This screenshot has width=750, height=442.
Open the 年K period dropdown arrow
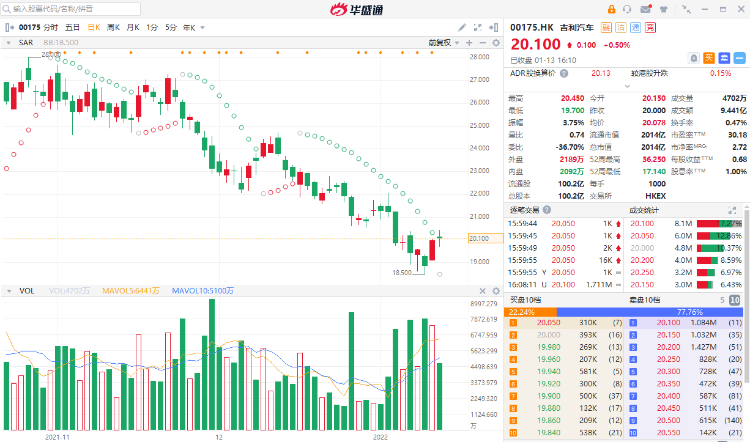tap(202, 28)
